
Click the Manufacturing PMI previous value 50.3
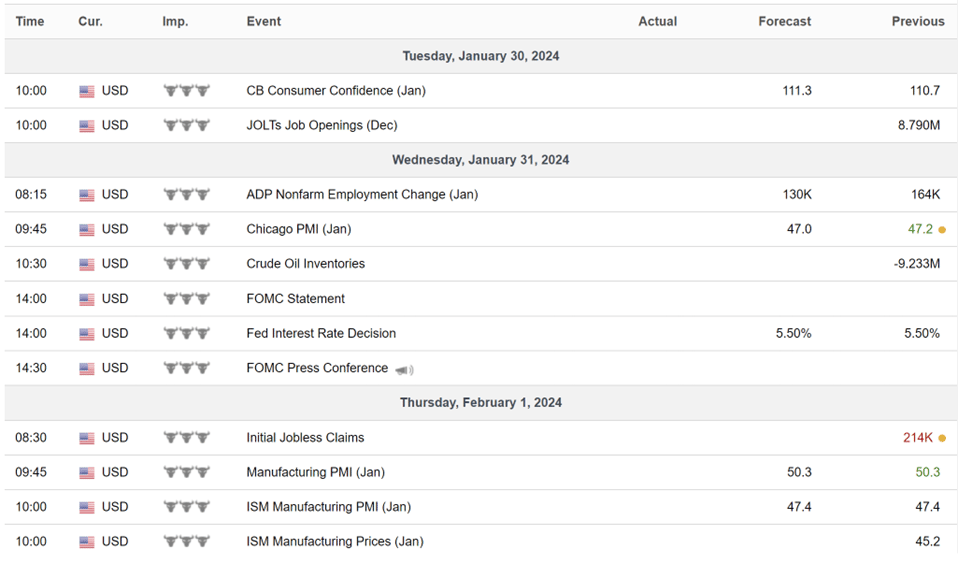[927, 472]
